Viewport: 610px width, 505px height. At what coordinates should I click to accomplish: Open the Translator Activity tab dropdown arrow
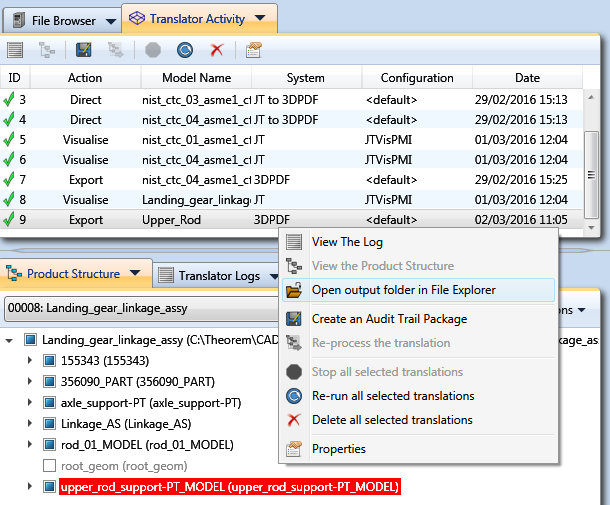260,18
